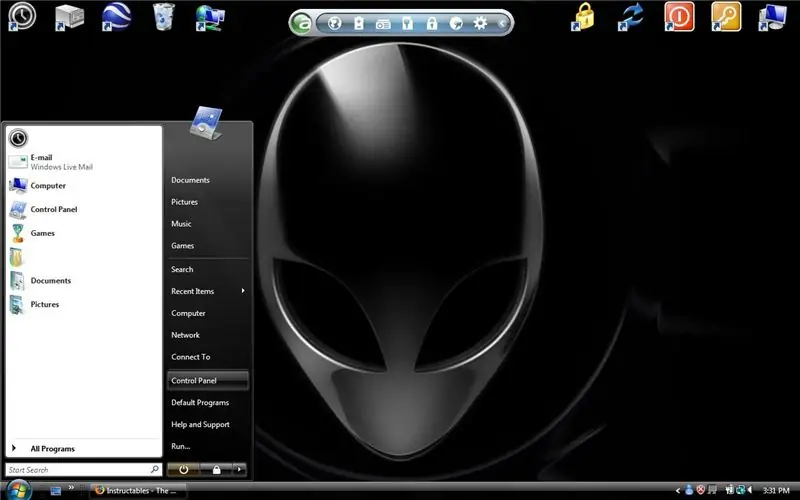The width and height of the screenshot is (800, 500).
Task: Click the red security shield tray icon
Action: pos(701,490)
